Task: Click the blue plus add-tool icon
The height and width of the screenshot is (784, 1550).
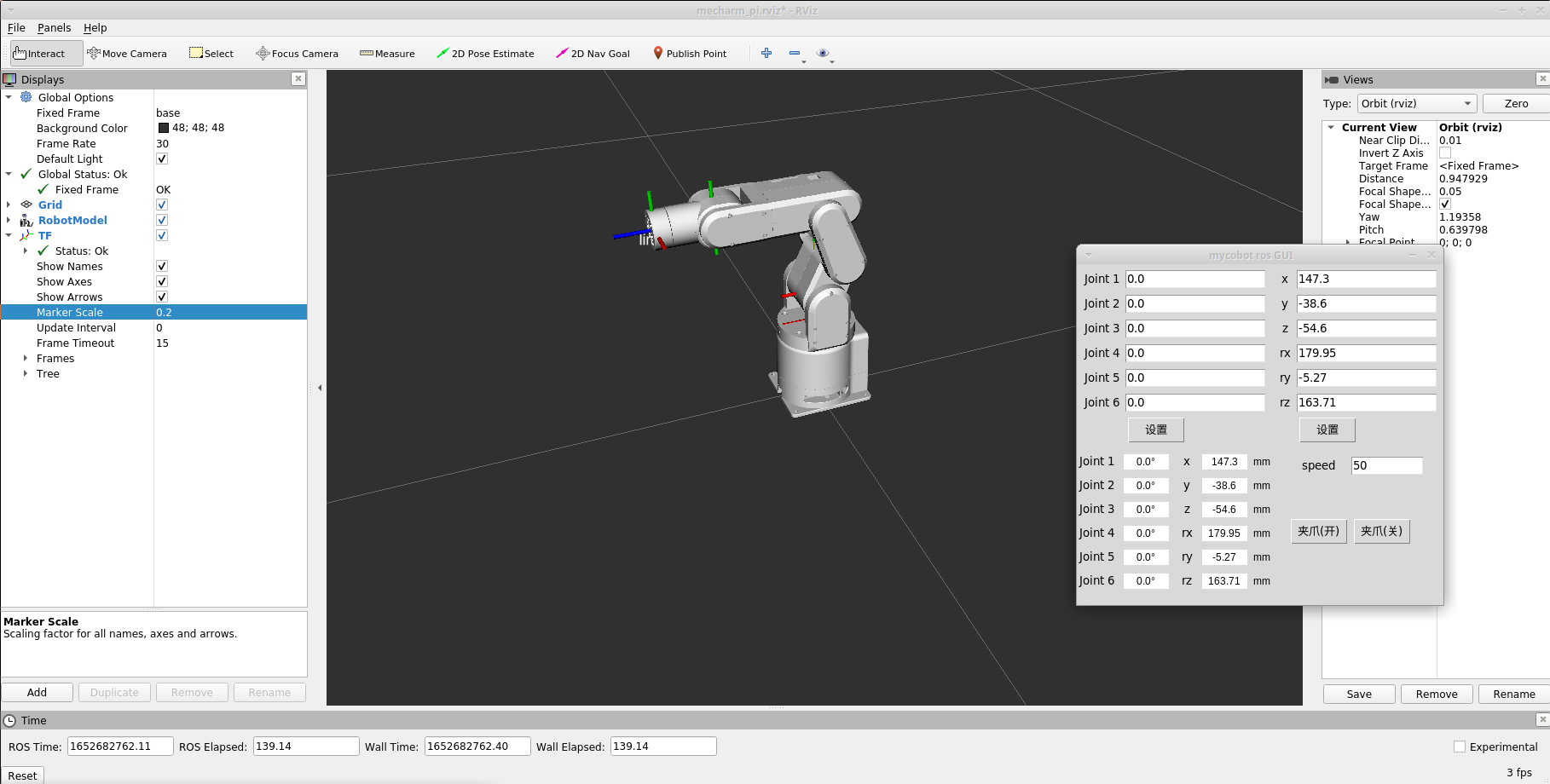Action: click(766, 53)
